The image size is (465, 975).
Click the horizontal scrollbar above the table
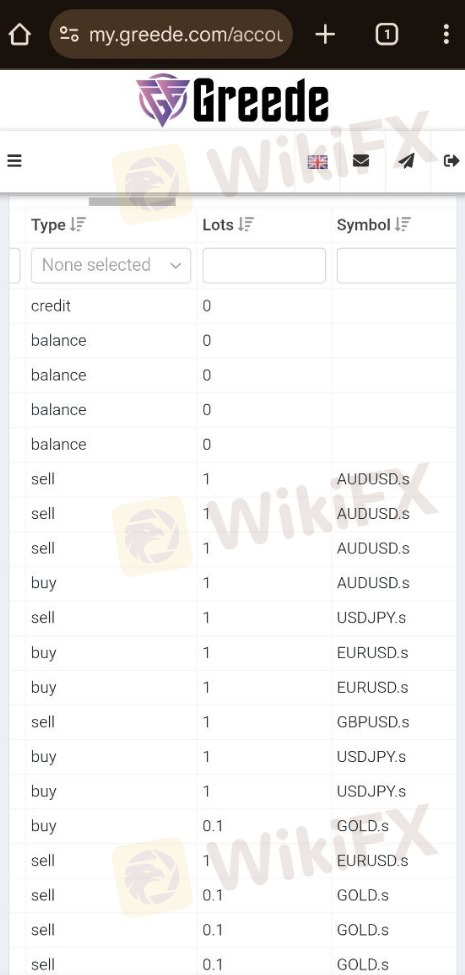pyautogui.click(x=132, y=201)
